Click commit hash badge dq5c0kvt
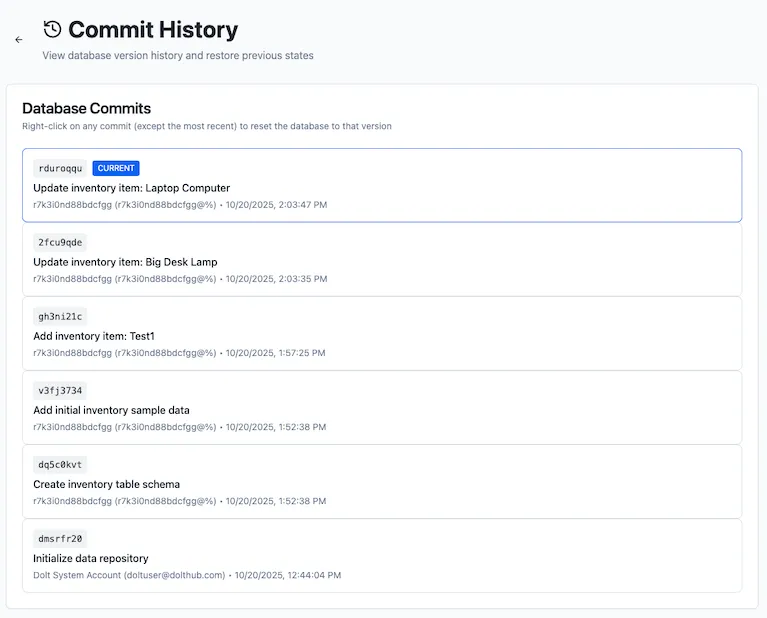 pyautogui.click(x=60, y=464)
